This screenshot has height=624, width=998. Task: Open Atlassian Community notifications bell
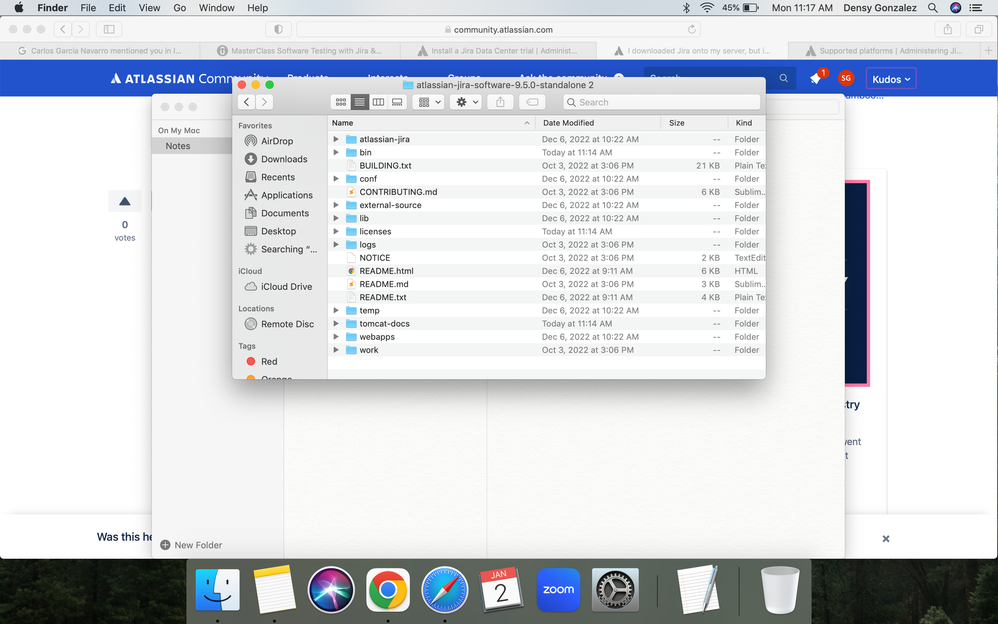(x=815, y=78)
